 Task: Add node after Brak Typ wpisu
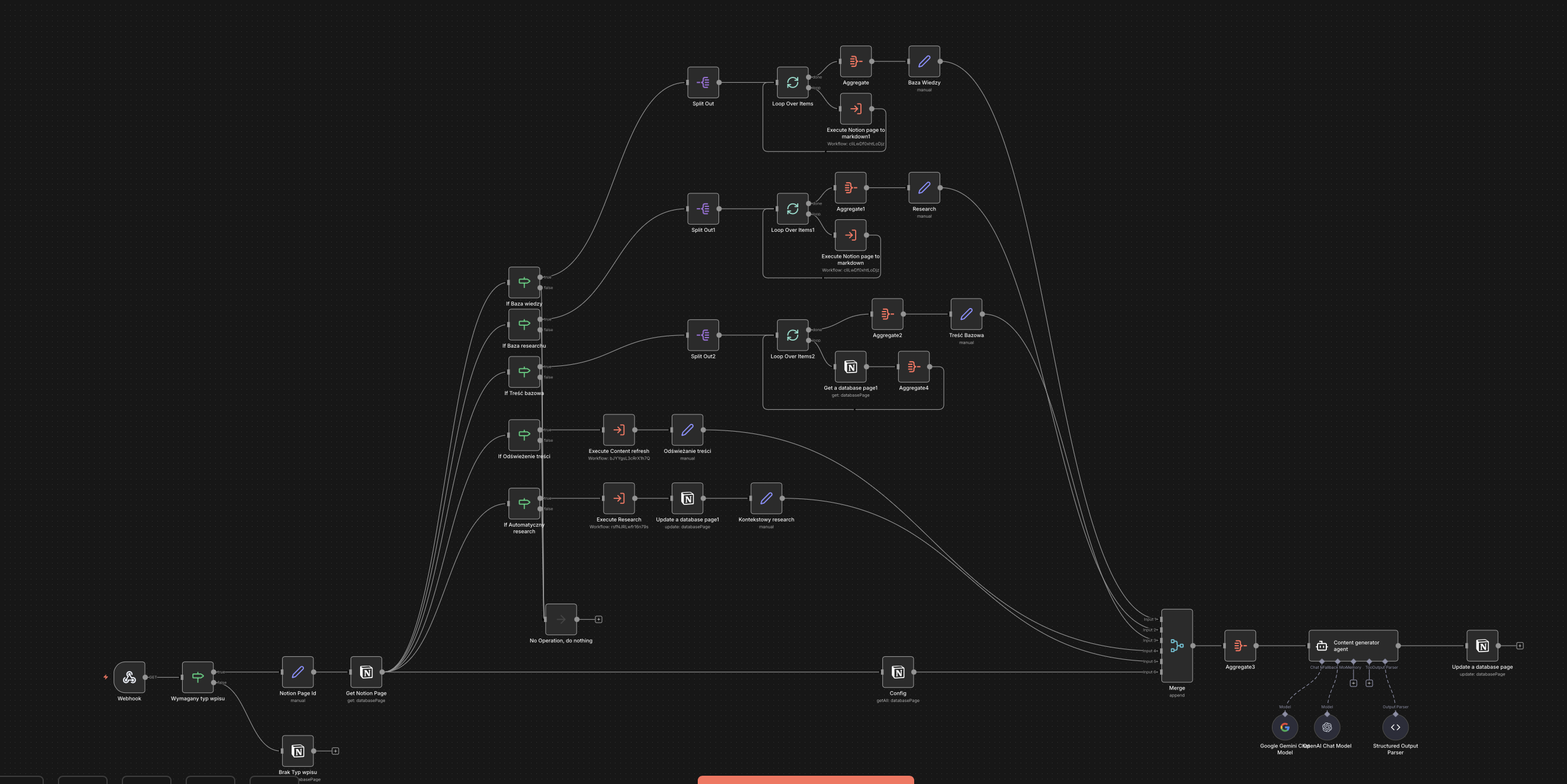[x=335, y=751]
